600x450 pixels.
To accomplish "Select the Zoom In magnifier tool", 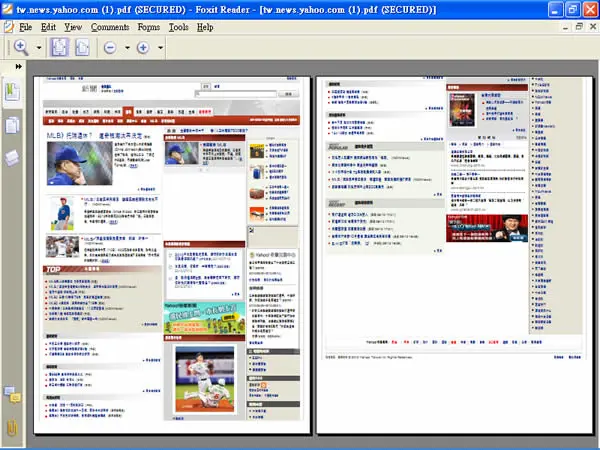I will 21,47.
